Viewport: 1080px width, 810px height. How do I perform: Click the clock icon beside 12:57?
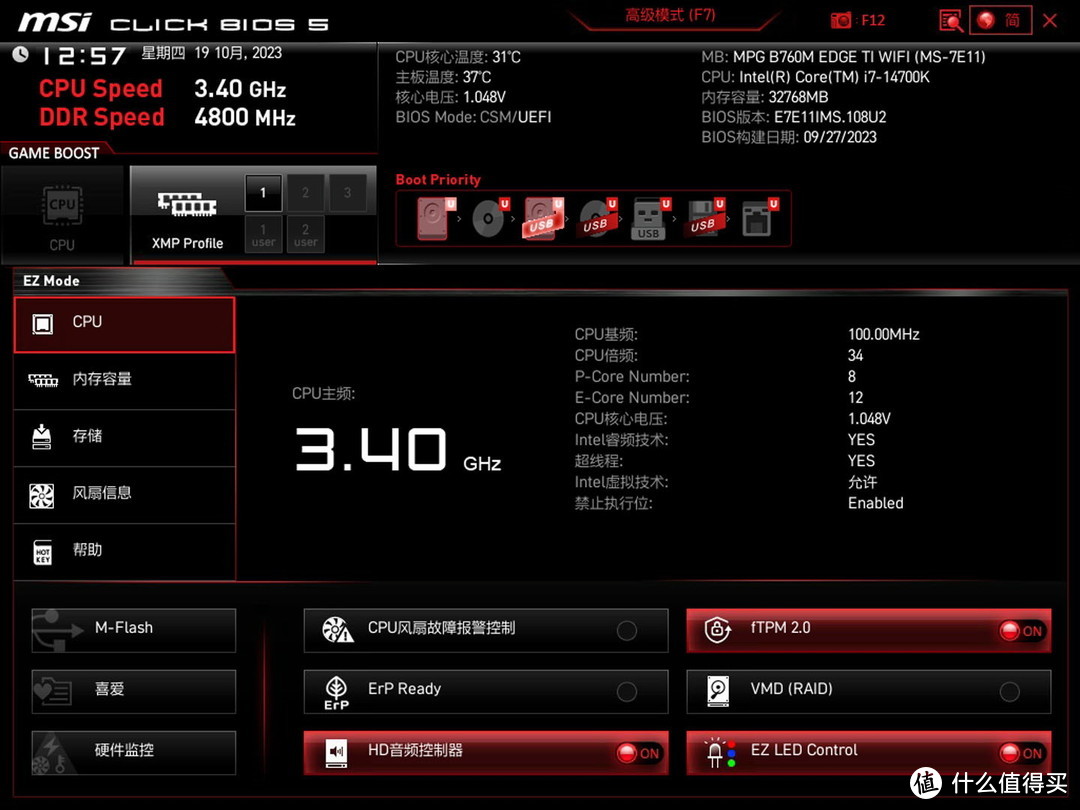point(21,54)
